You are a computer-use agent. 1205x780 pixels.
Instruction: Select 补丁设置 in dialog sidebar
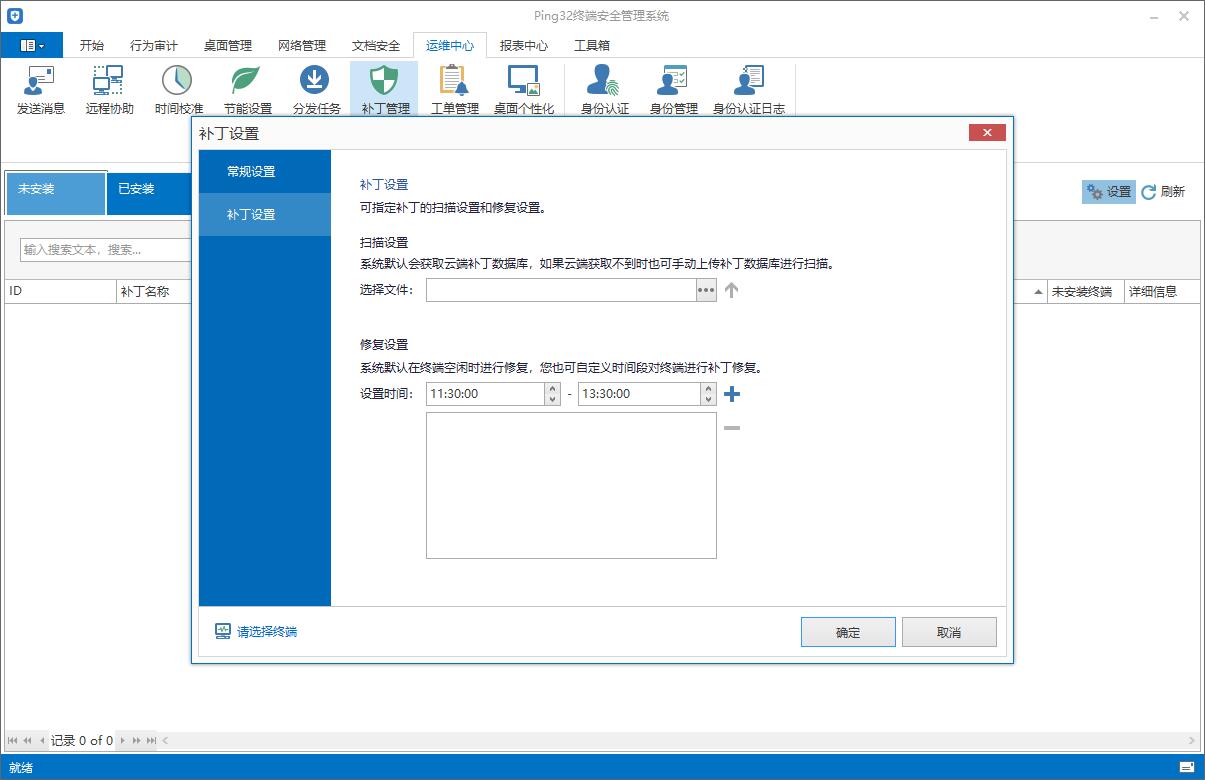265,215
